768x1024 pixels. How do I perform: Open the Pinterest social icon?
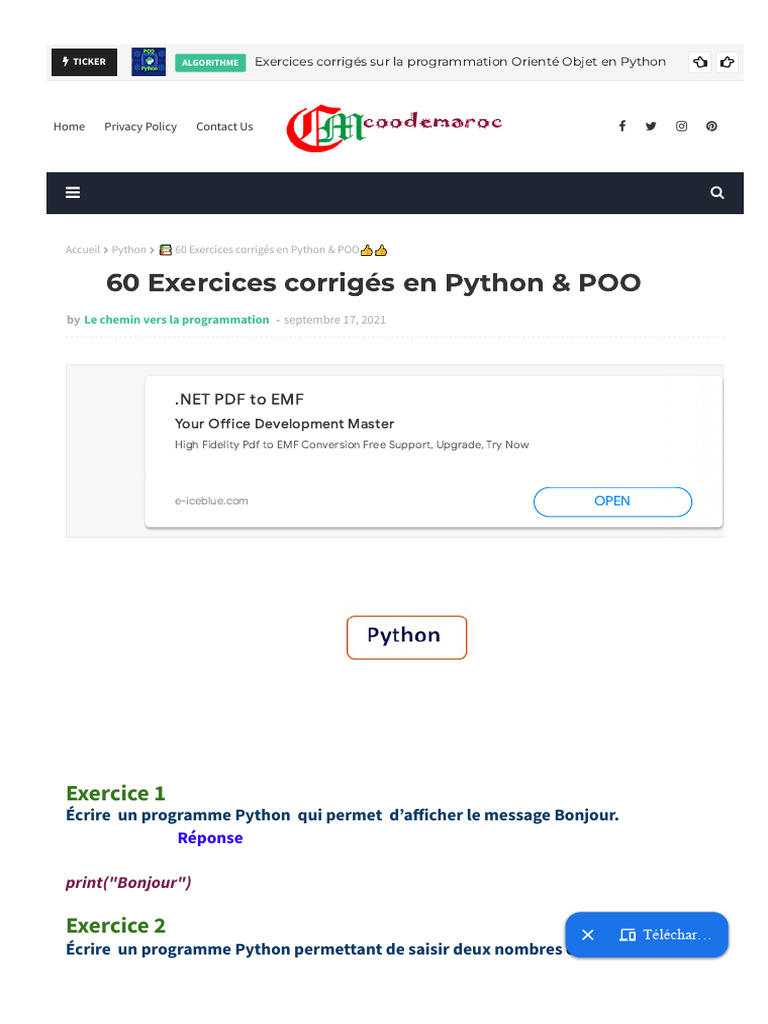point(711,126)
